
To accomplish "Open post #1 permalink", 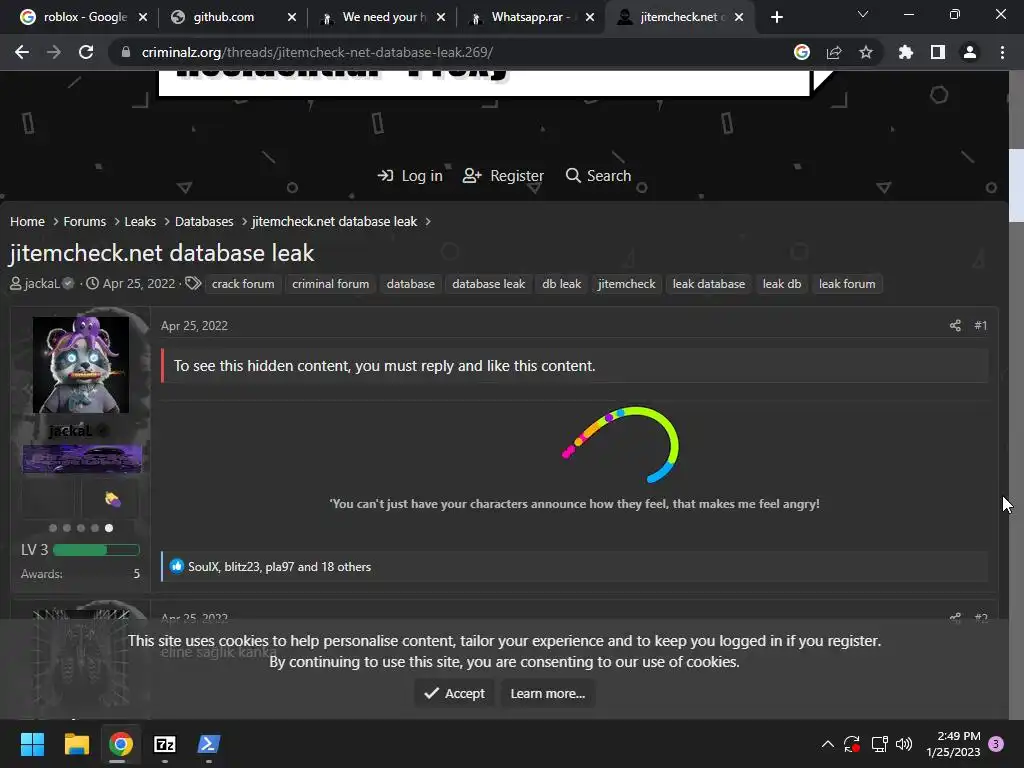I will click(x=981, y=325).
